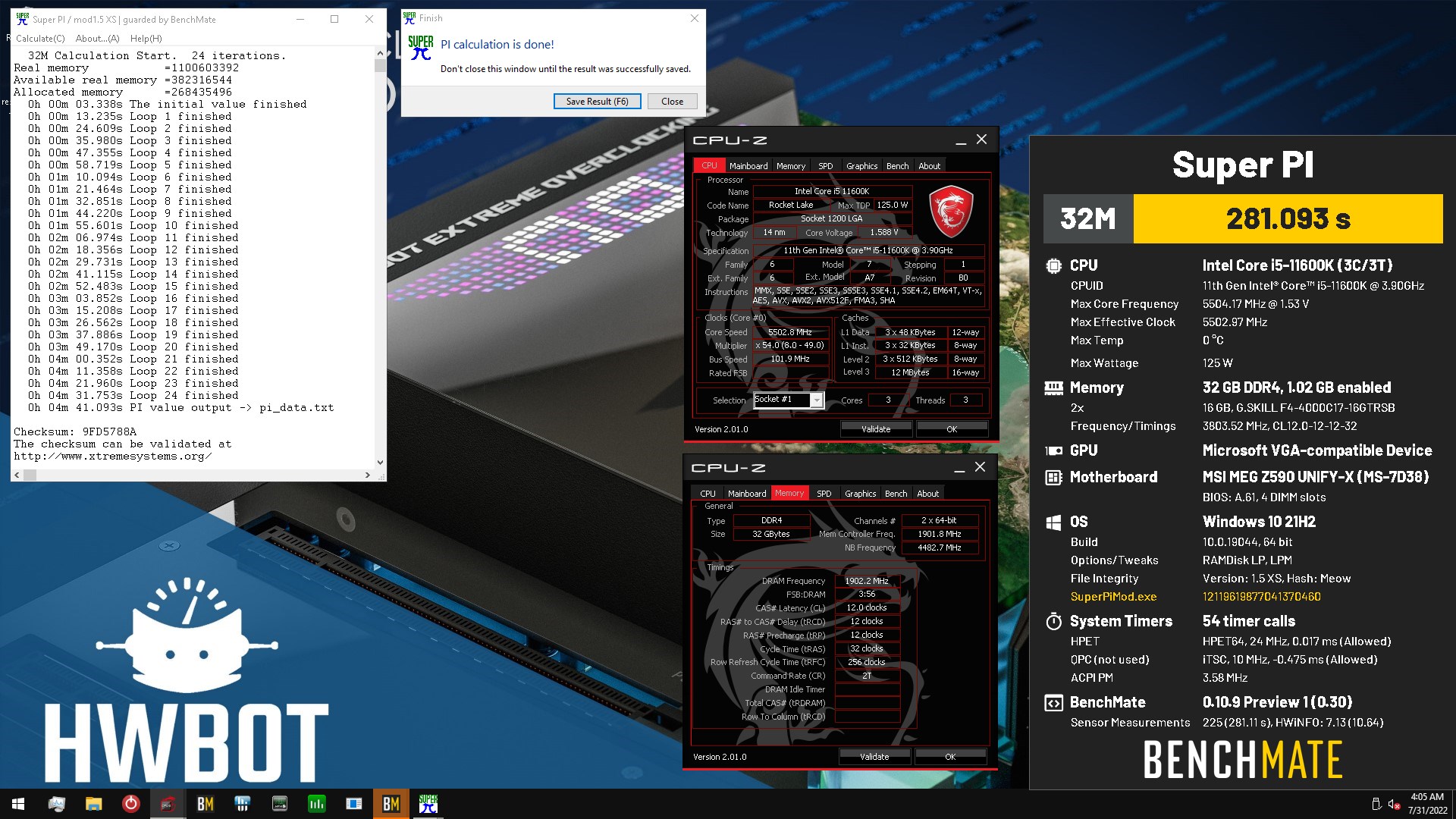Open the system monitor taskbar icon

coord(56,804)
